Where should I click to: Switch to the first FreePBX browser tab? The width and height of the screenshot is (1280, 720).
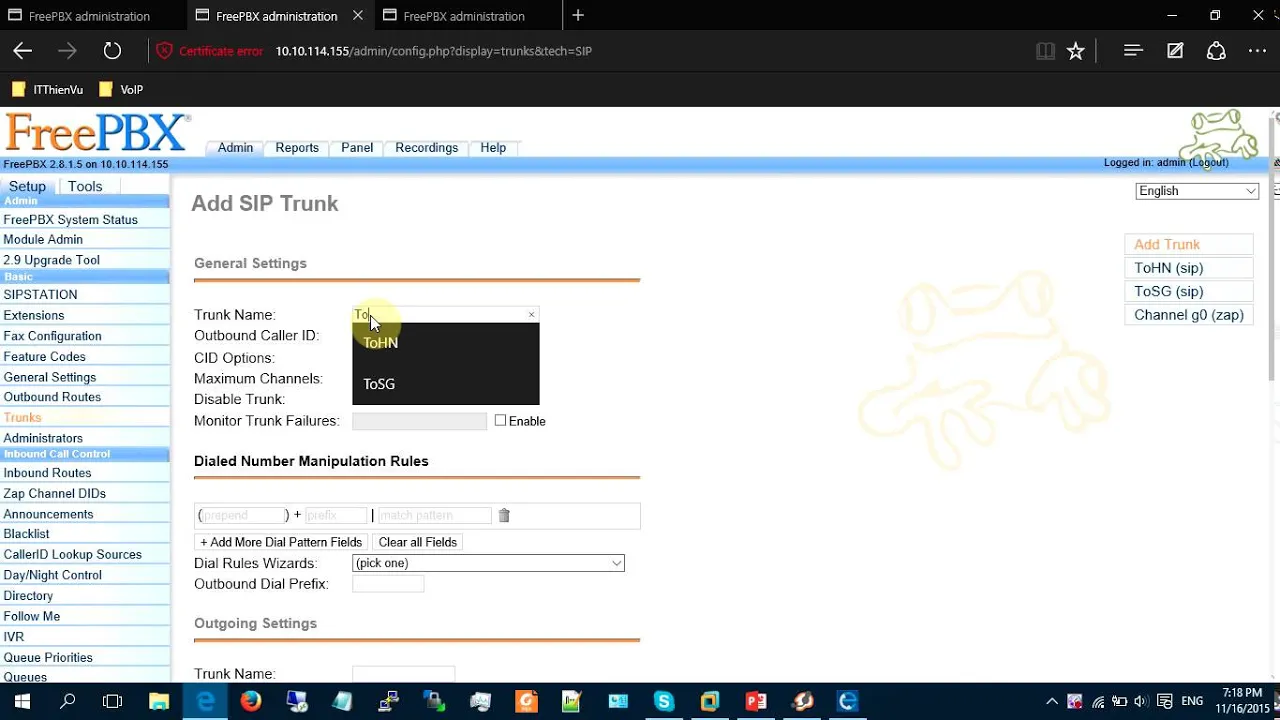pyautogui.click(x=90, y=16)
